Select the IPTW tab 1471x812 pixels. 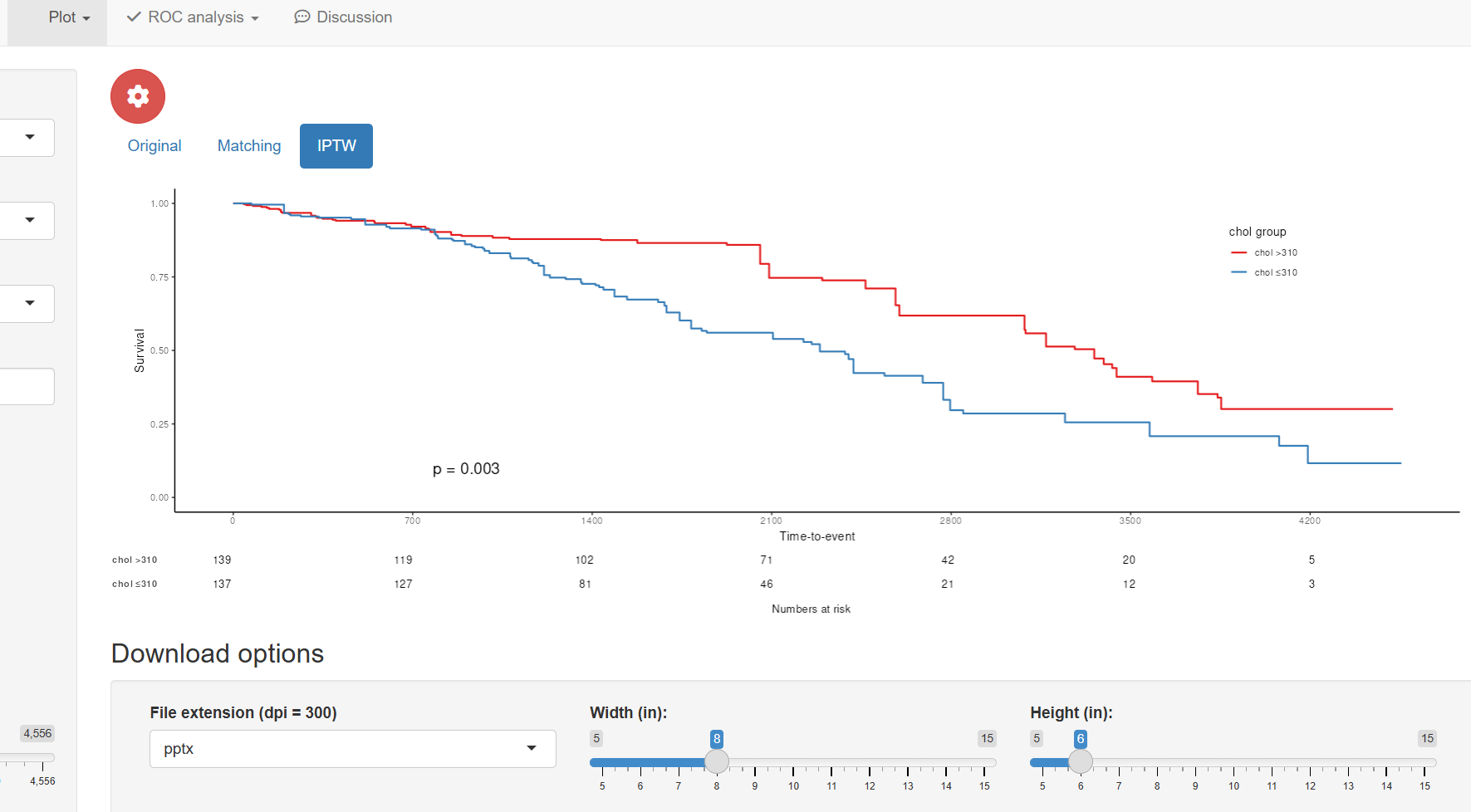(336, 146)
